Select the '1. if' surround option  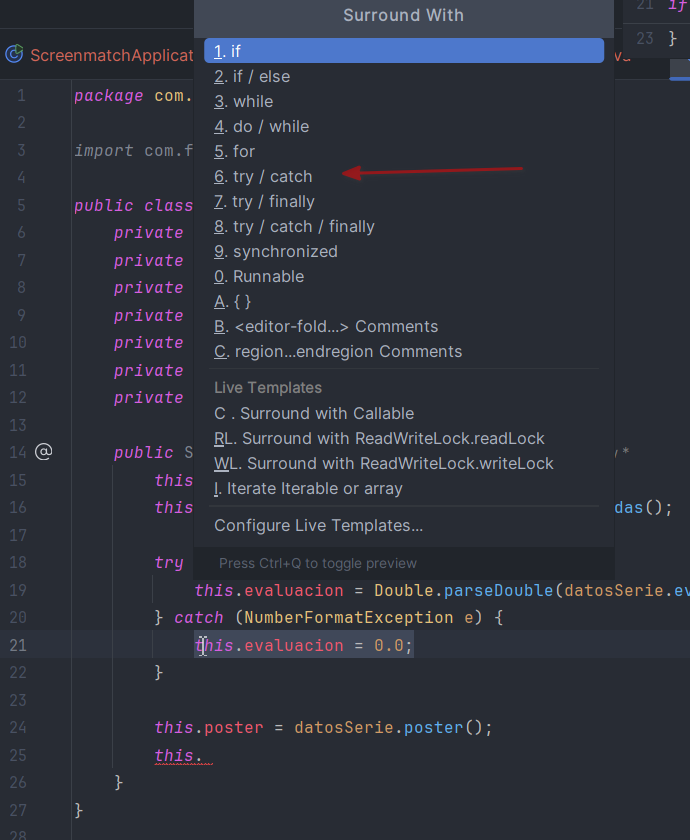(404, 51)
